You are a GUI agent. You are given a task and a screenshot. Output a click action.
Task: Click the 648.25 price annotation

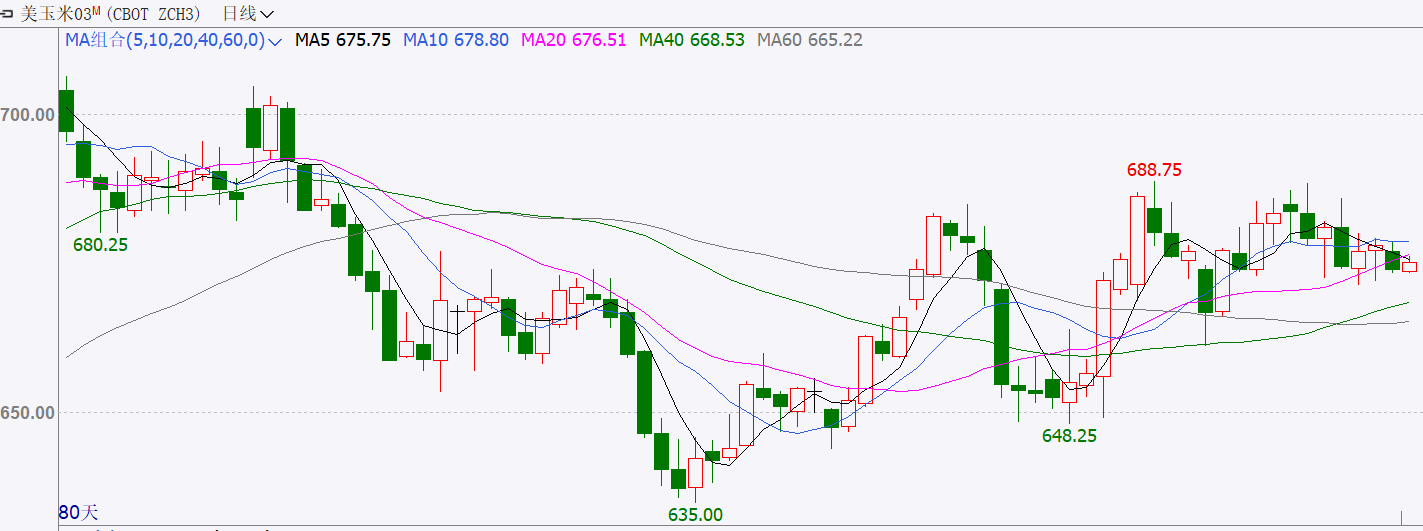(1069, 436)
